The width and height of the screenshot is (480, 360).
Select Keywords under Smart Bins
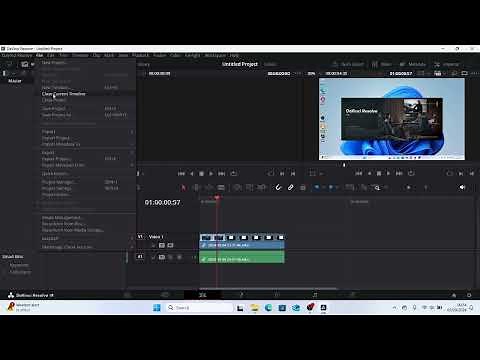point(19,265)
